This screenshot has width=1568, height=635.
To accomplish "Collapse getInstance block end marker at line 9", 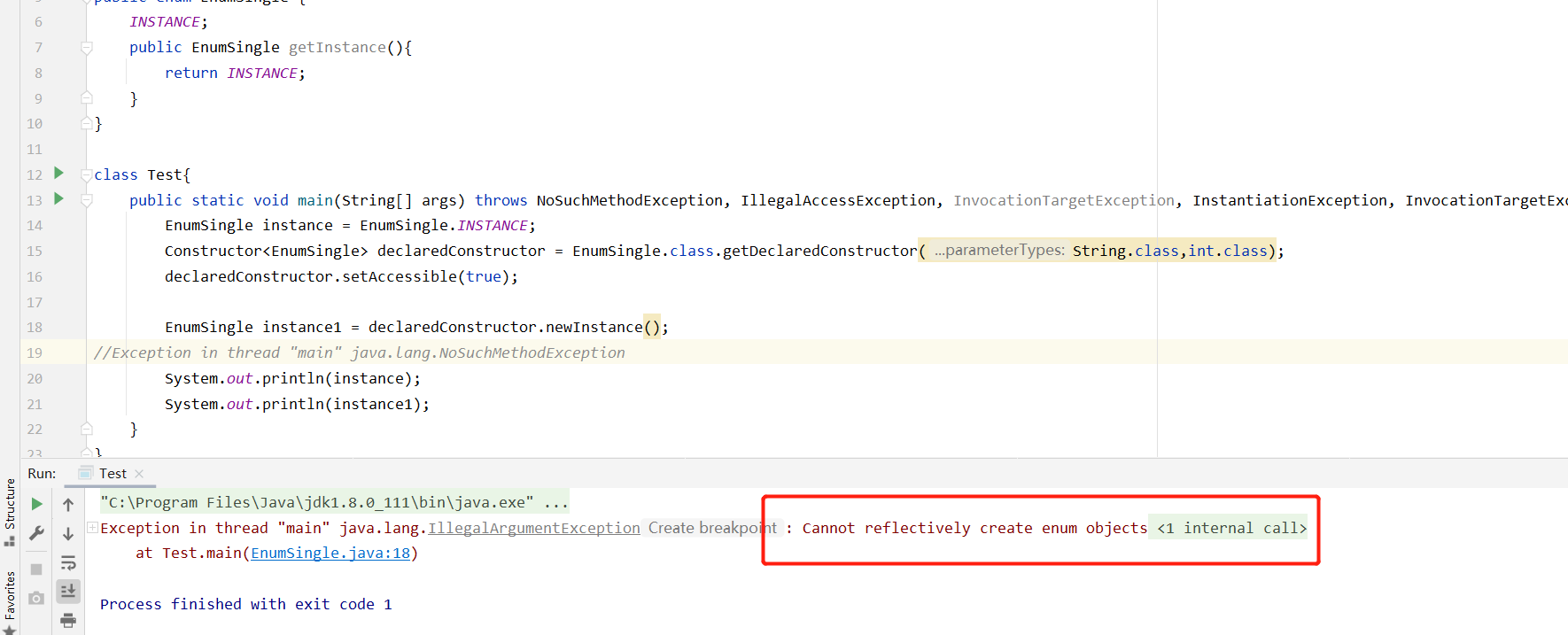I will [87, 97].
